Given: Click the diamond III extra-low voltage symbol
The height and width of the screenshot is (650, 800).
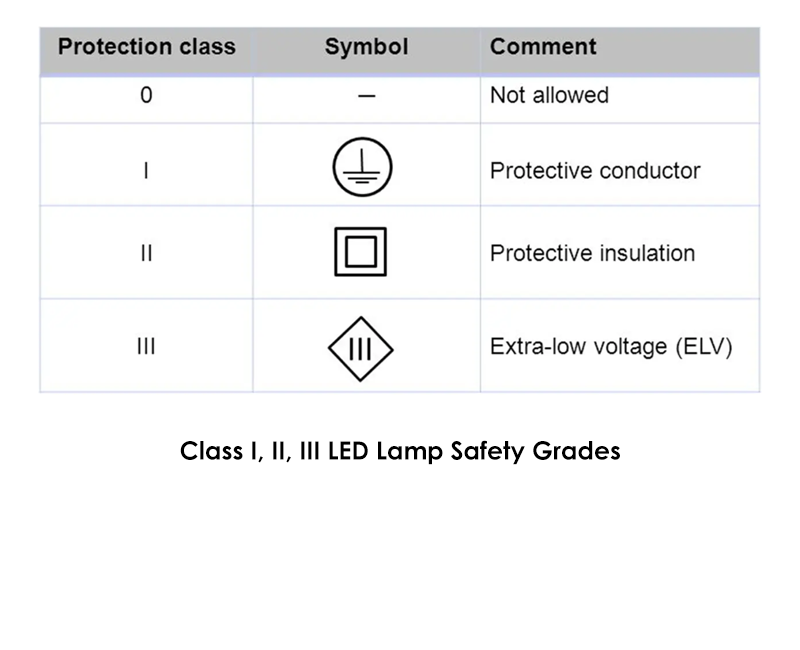Looking at the screenshot, I should pos(361,348).
